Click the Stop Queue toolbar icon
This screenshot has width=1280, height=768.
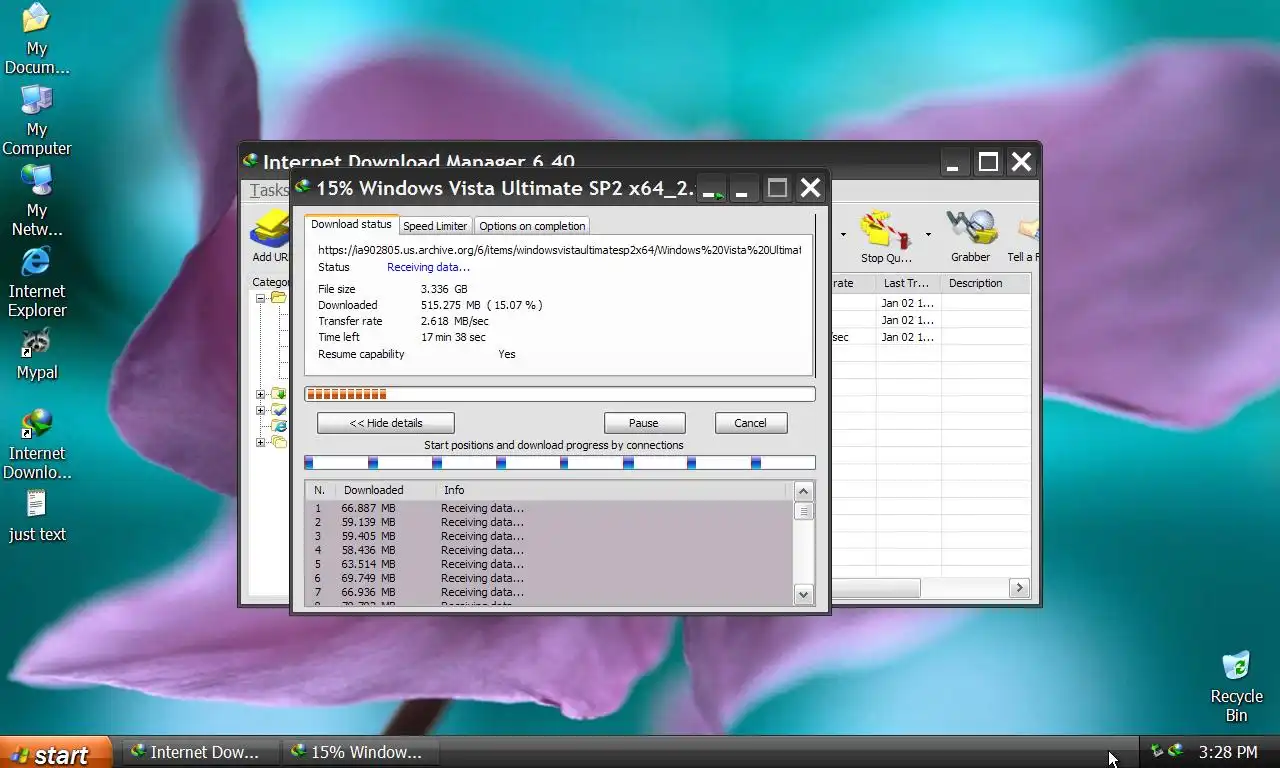click(885, 230)
